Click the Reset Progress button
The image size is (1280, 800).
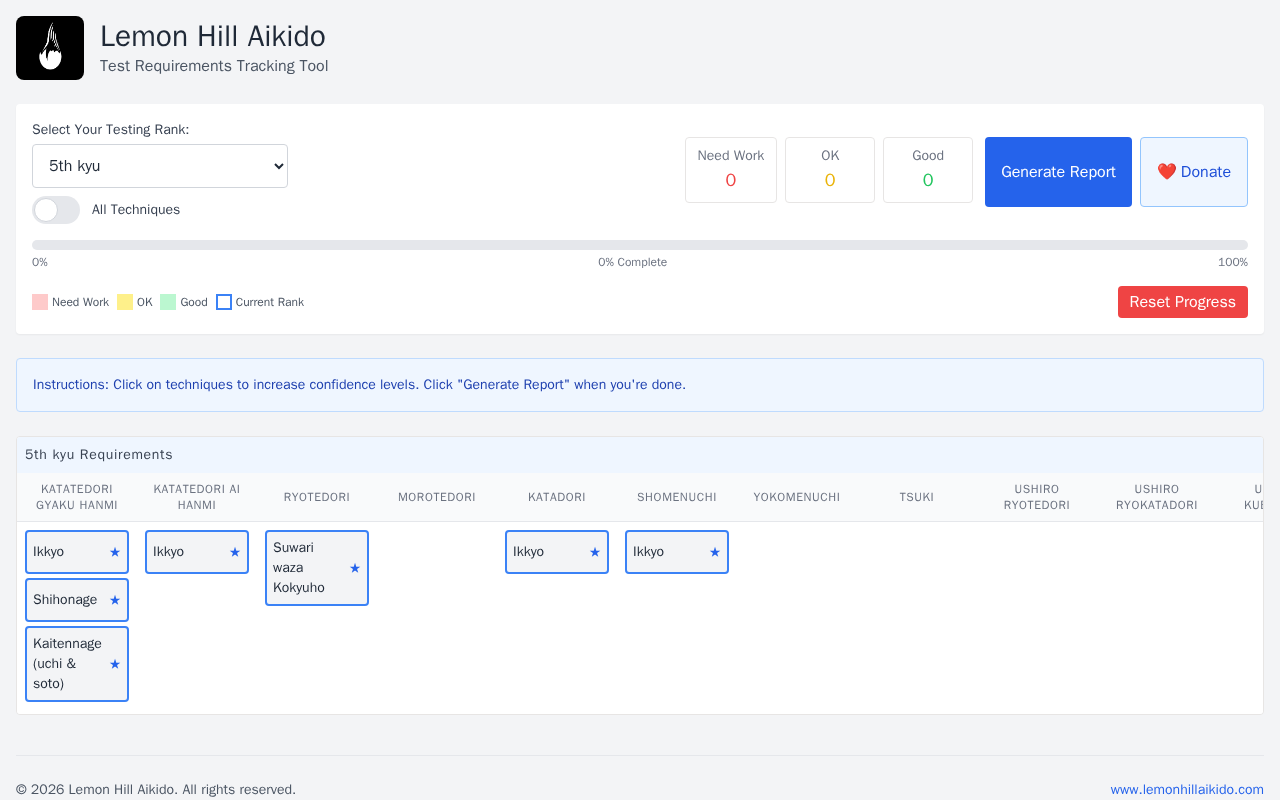(1183, 302)
